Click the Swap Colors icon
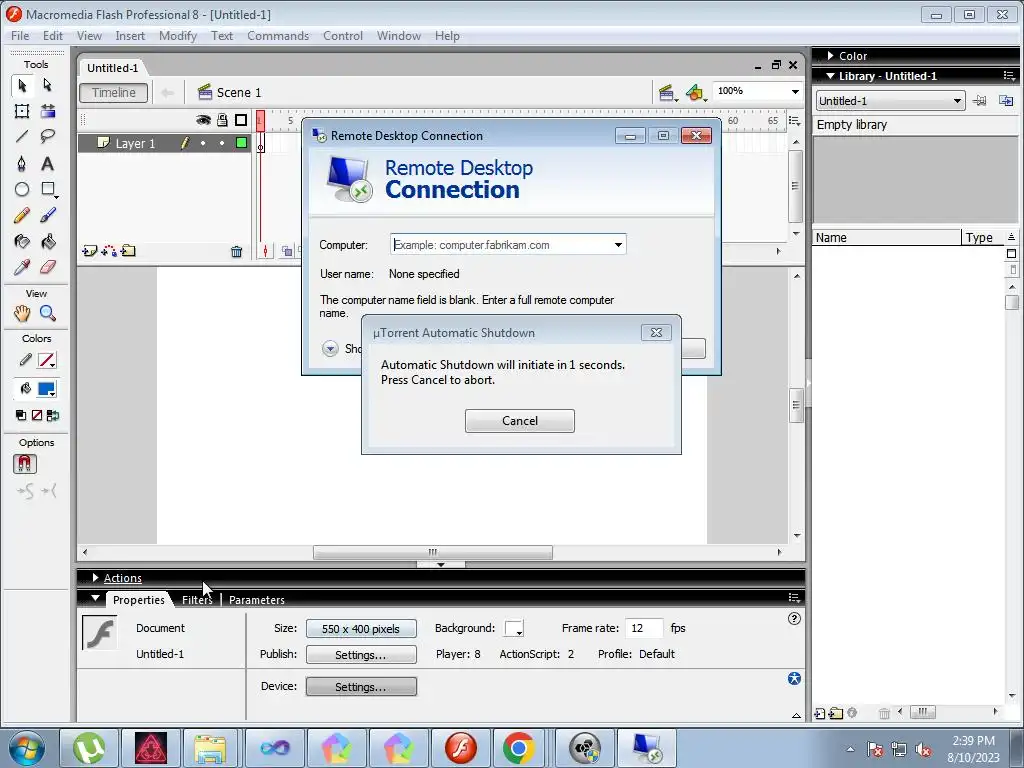This screenshot has width=1024, height=768. pyautogui.click(x=53, y=415)
